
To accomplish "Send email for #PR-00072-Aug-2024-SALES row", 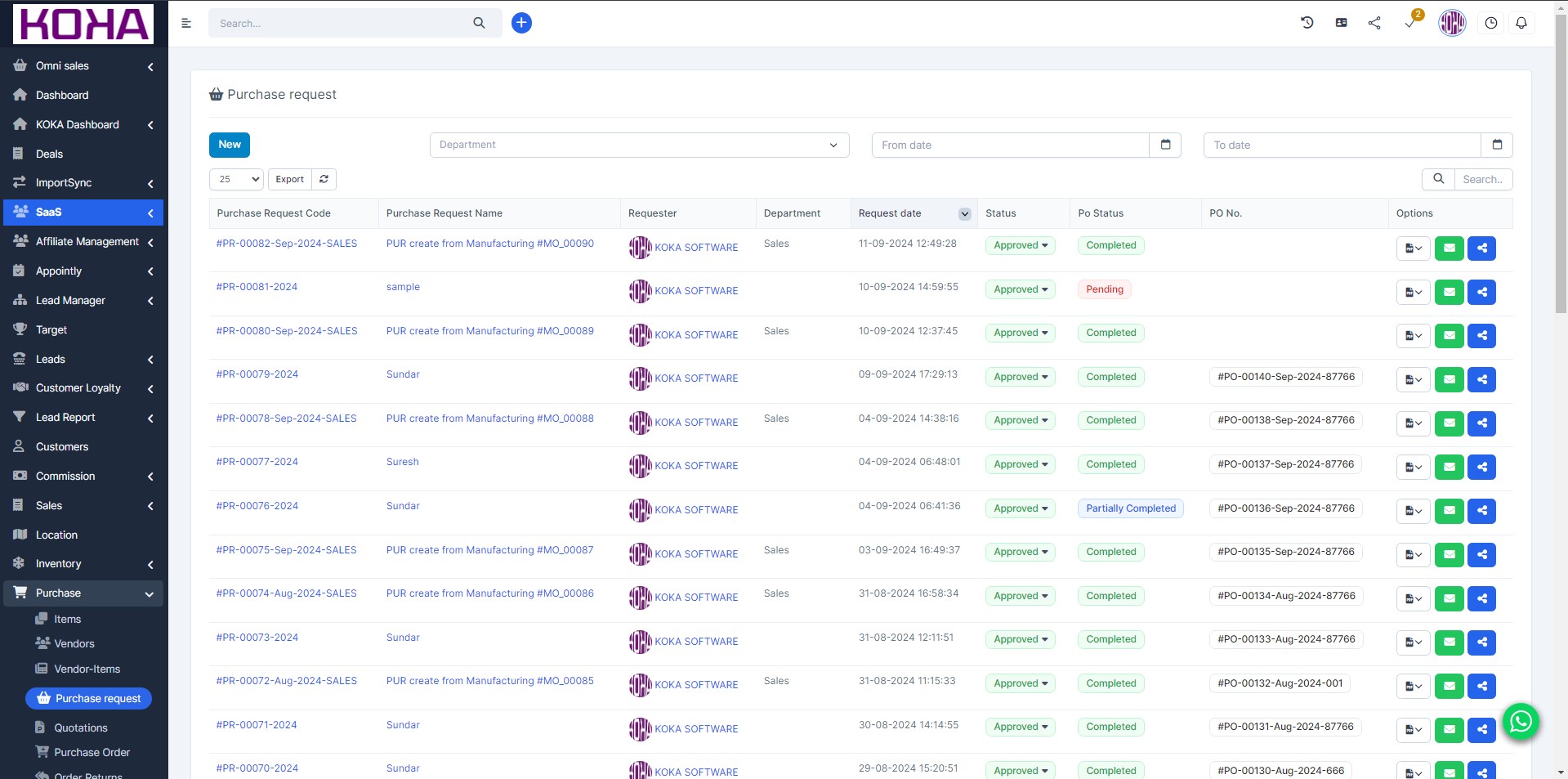I will pyautogui.click(x=1449, y=686).
